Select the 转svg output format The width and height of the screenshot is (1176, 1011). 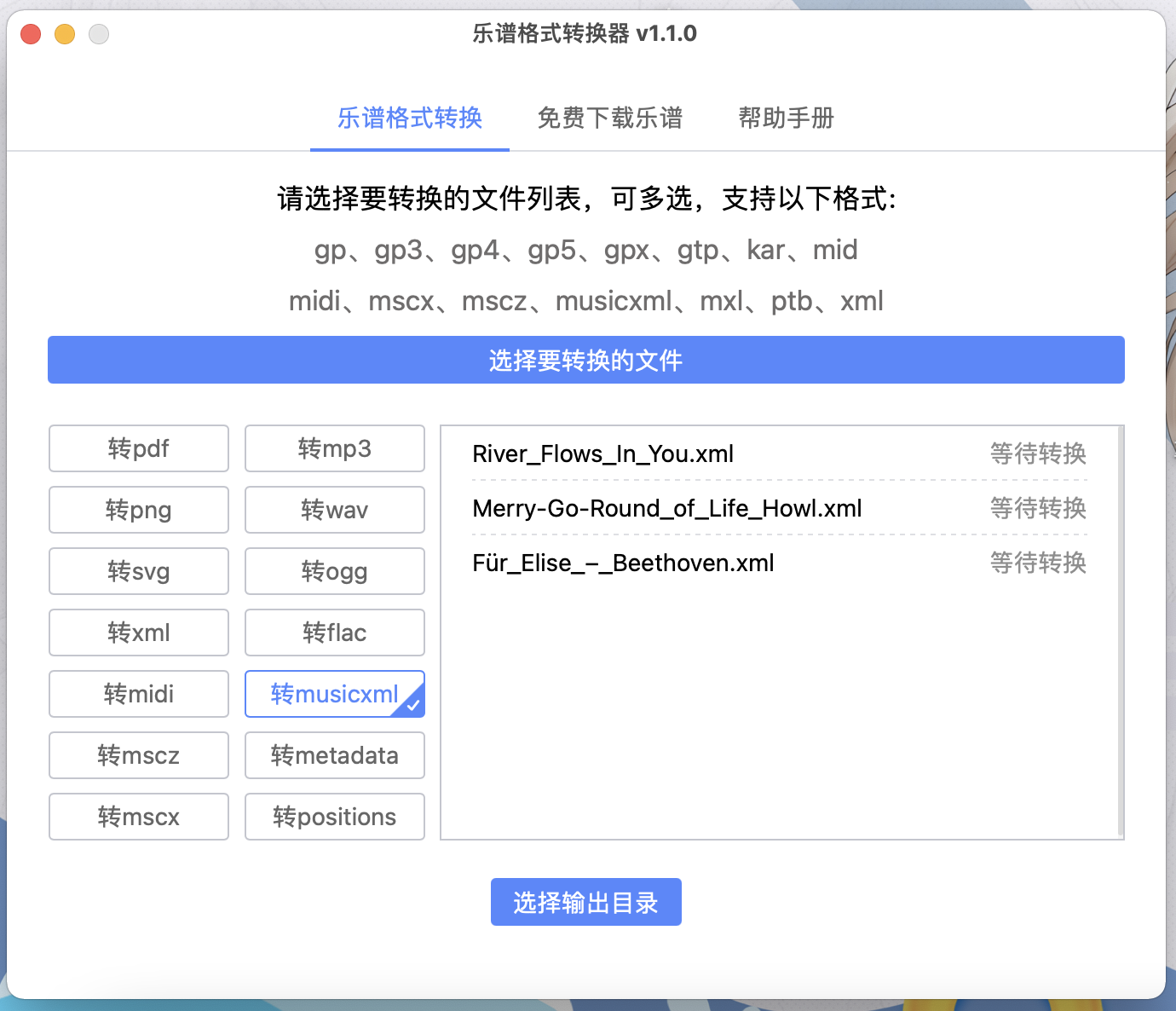(138, 570)
